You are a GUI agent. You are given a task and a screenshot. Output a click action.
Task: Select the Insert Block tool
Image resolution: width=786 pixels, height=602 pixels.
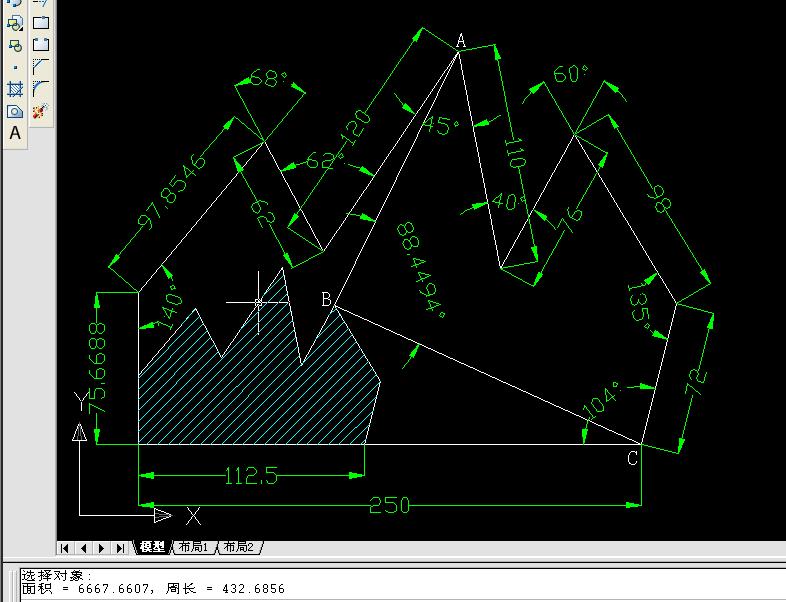[15, 23]
